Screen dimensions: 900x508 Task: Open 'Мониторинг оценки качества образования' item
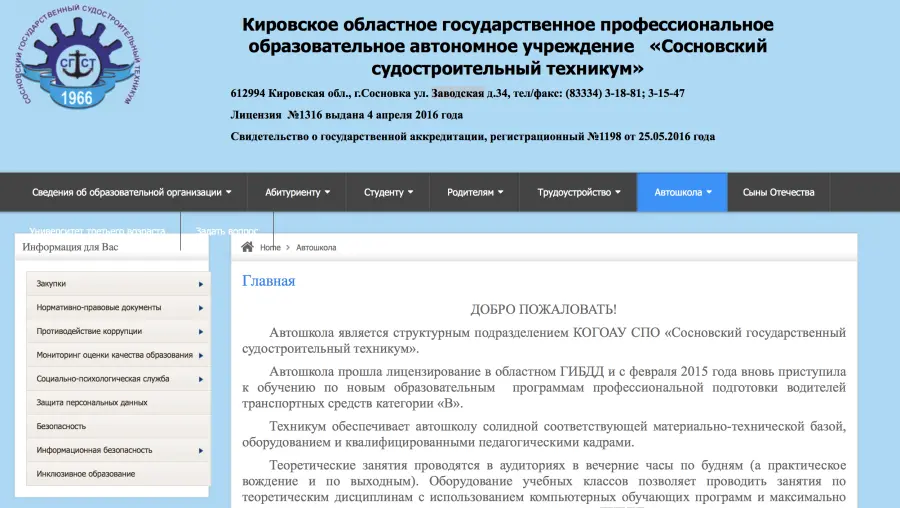coord(118,355)
